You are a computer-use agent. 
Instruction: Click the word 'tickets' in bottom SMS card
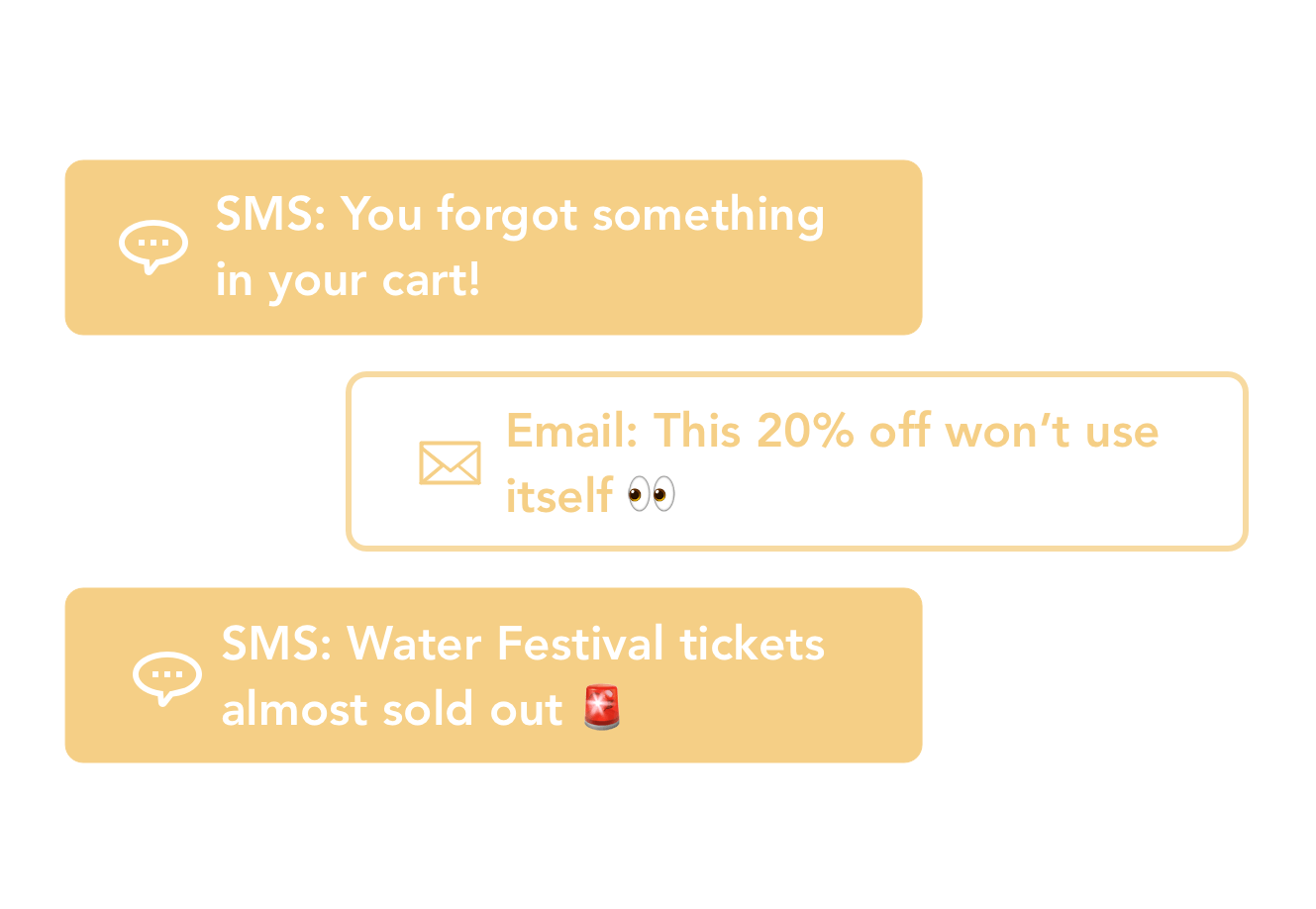[x=752, y=644]
